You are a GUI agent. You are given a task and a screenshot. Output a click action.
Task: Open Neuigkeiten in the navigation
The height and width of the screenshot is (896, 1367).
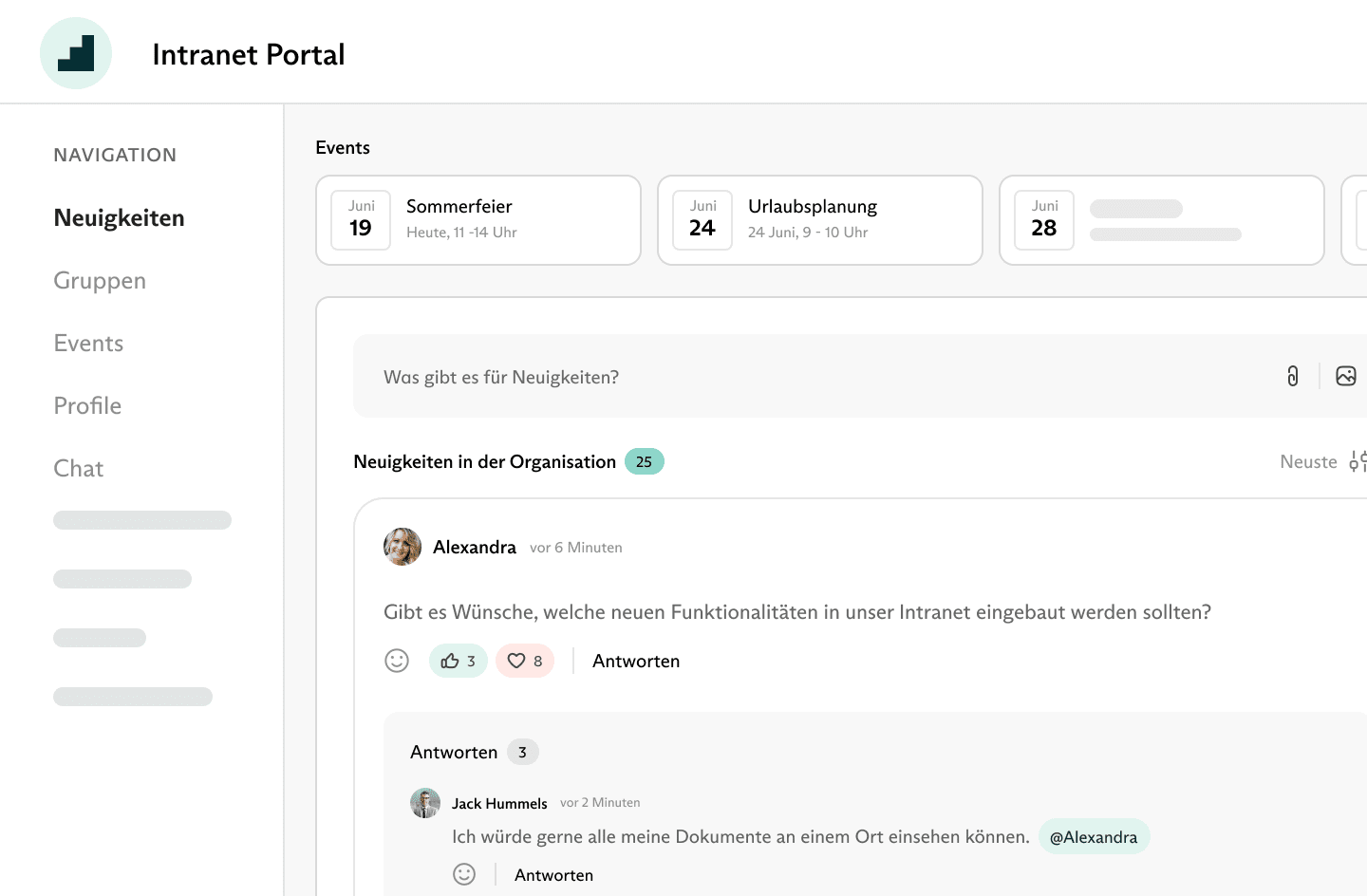pos(119,217)
